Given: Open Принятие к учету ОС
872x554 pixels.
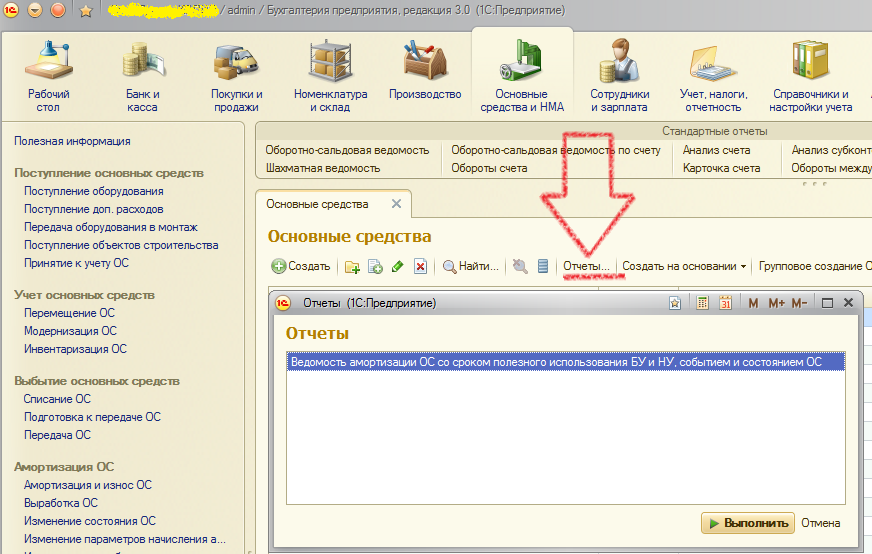Looking at the screenshot, I should [x=76, y=263].
